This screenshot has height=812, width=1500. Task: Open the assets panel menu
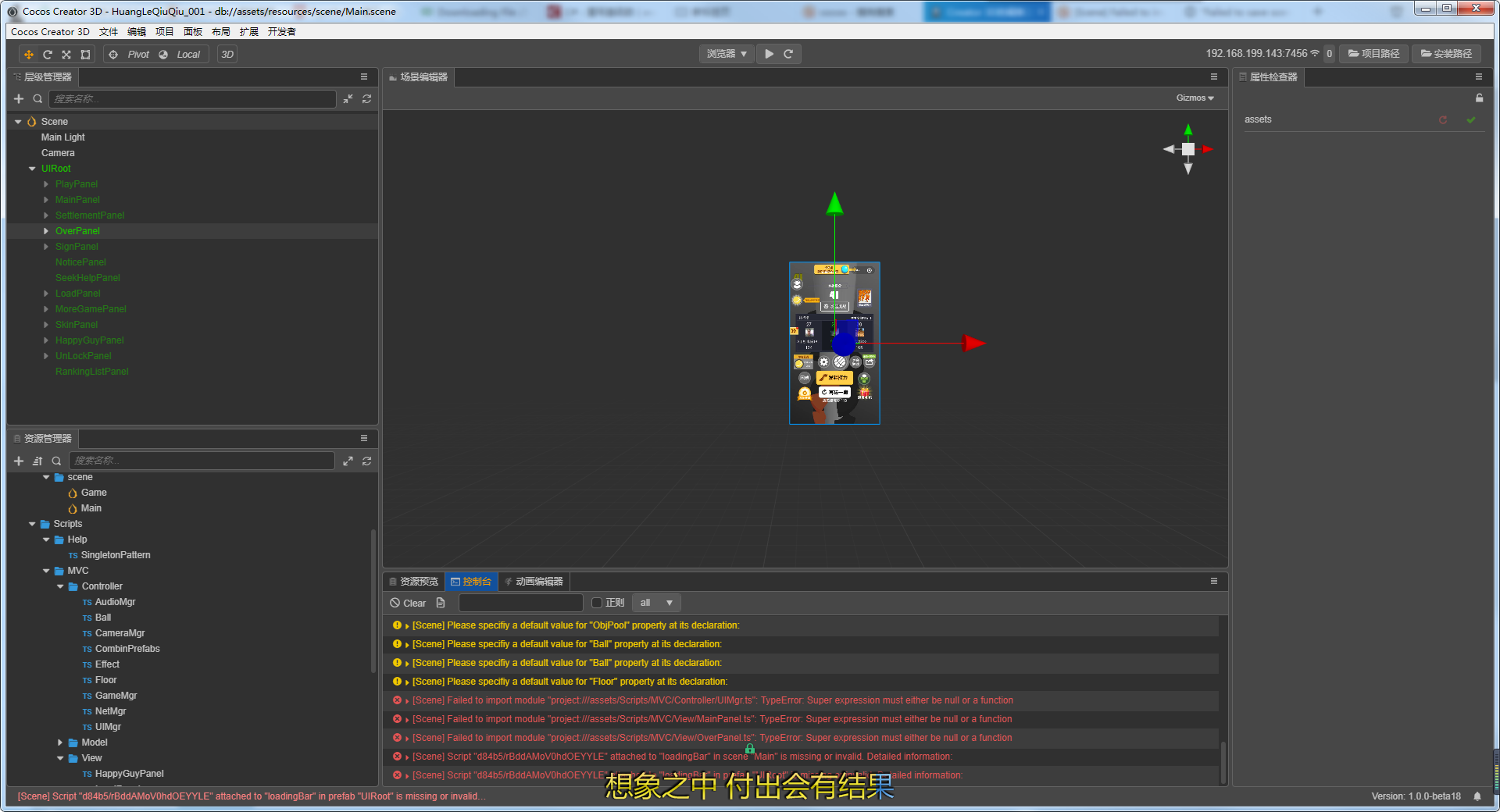364,438
